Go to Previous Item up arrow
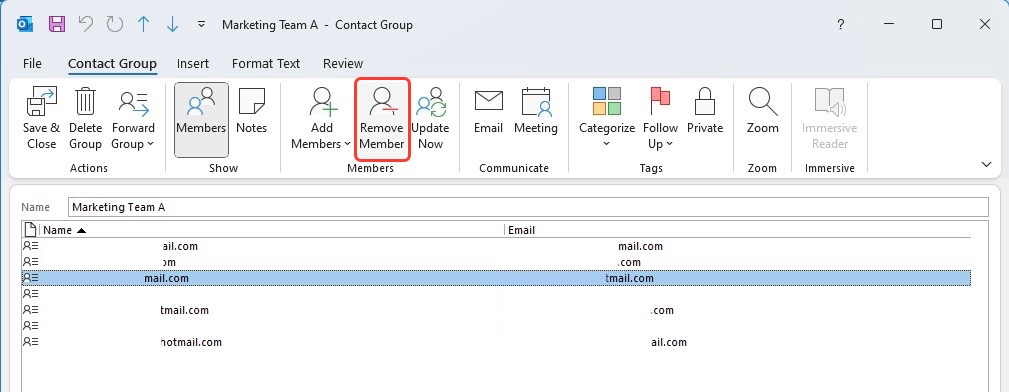This screenshot has height=392, width=1009. [143, 24]
